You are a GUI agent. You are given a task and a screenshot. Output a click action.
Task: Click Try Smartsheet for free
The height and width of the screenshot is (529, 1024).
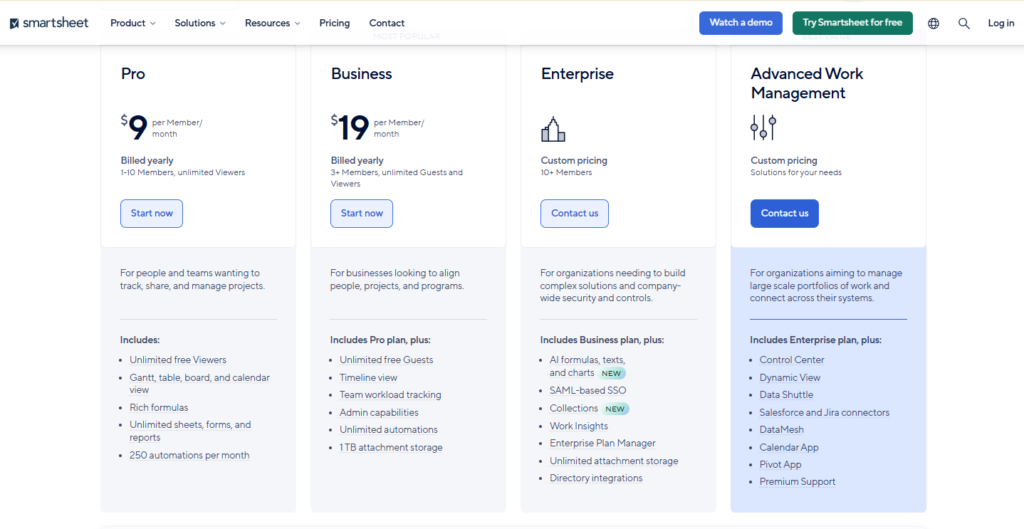(852, 23)
